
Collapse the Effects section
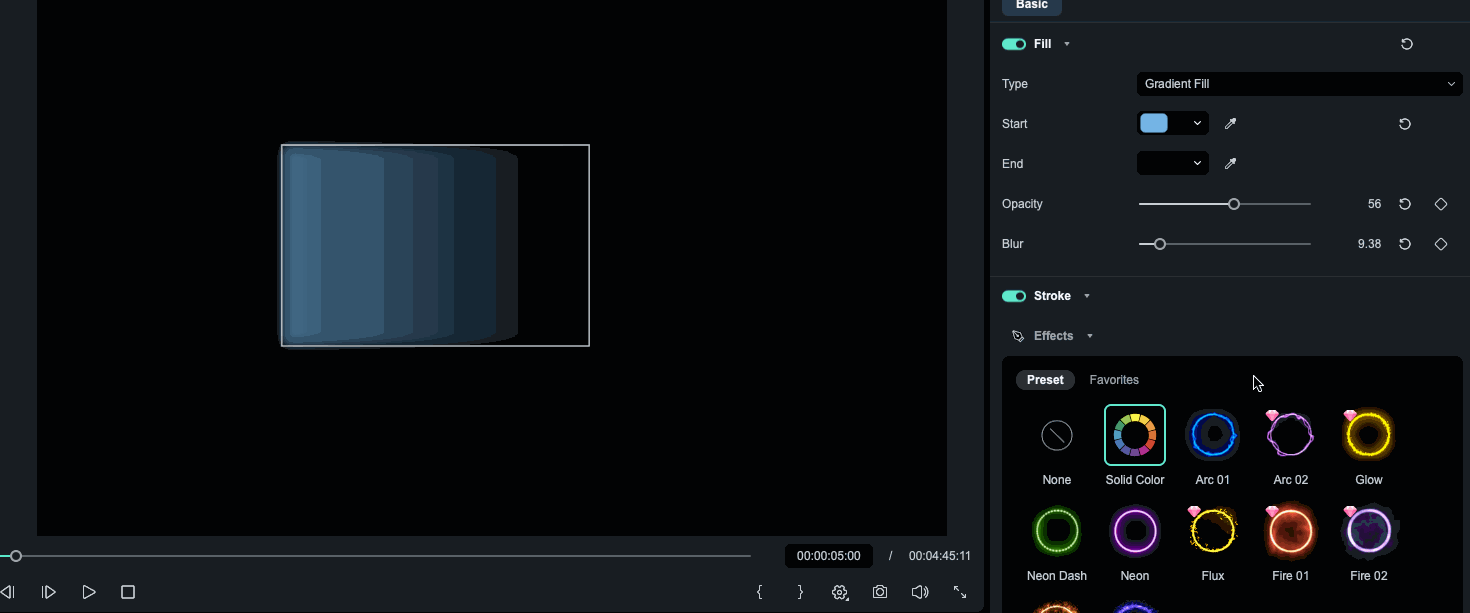tap(1090, 336)
